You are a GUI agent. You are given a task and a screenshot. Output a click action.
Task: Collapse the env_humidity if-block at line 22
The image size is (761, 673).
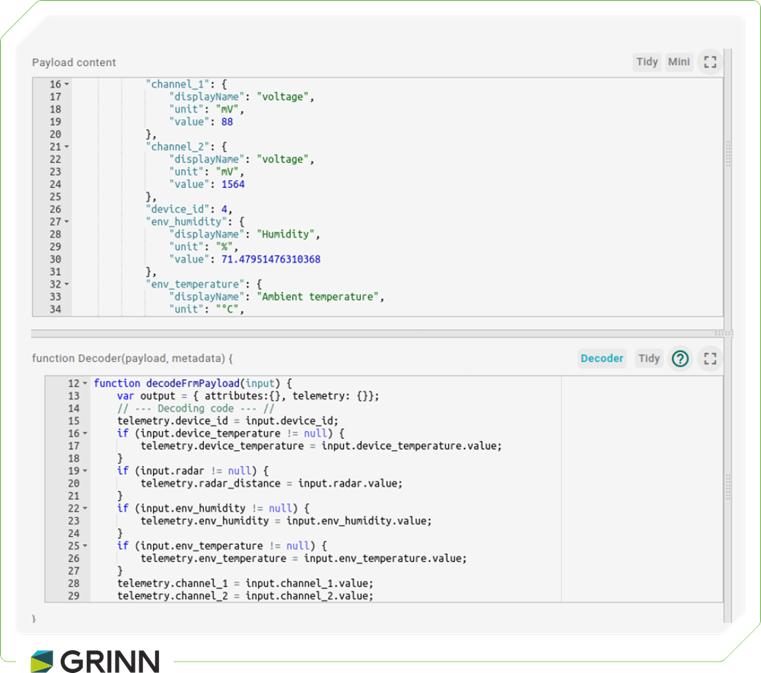(85, 508)
